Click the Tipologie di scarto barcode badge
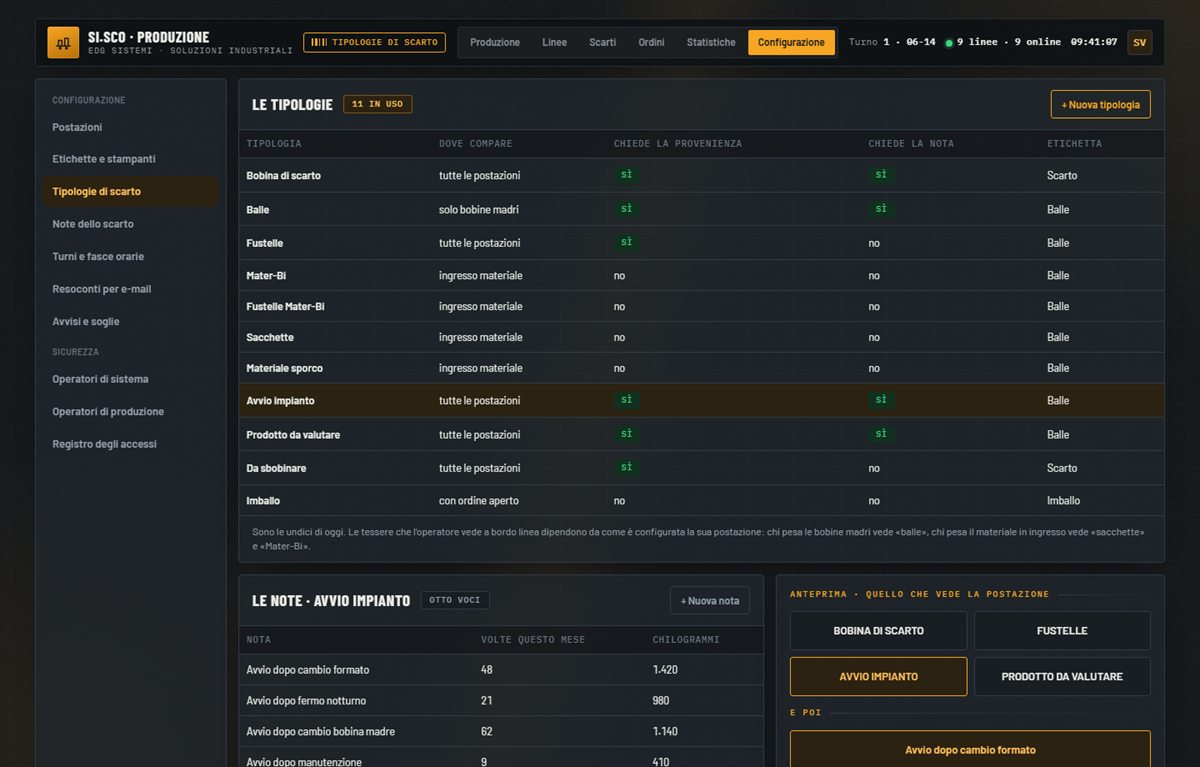The image size is (1200, 767). point(374,42)
